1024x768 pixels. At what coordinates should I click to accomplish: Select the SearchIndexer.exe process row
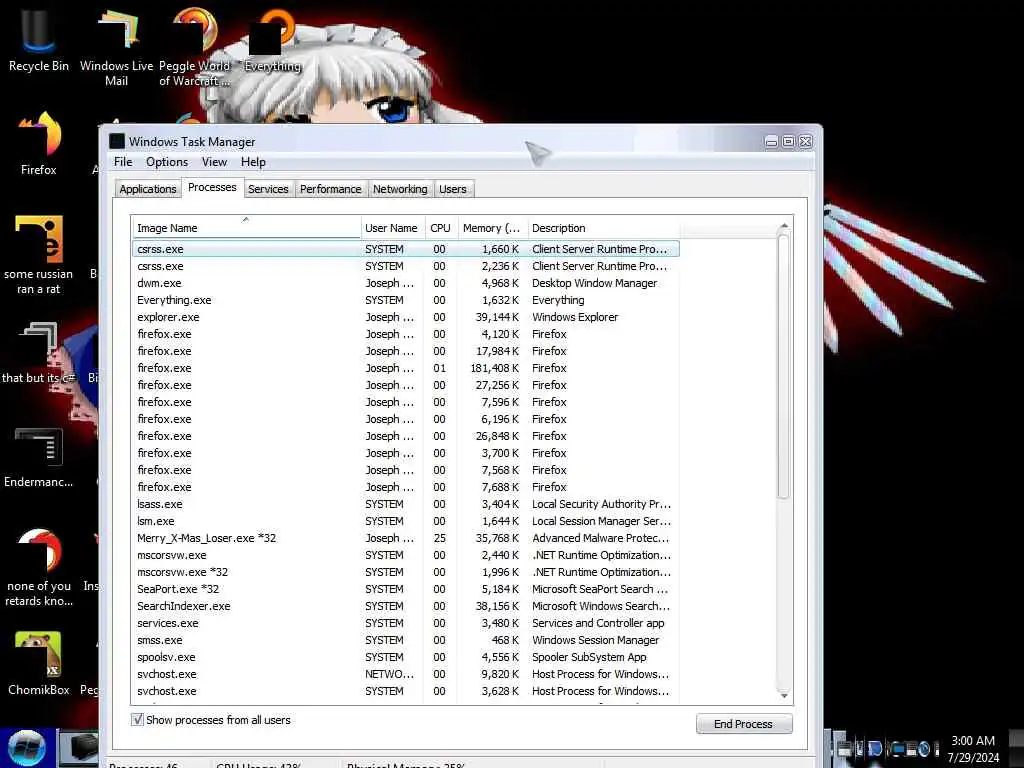coord(406,605)
